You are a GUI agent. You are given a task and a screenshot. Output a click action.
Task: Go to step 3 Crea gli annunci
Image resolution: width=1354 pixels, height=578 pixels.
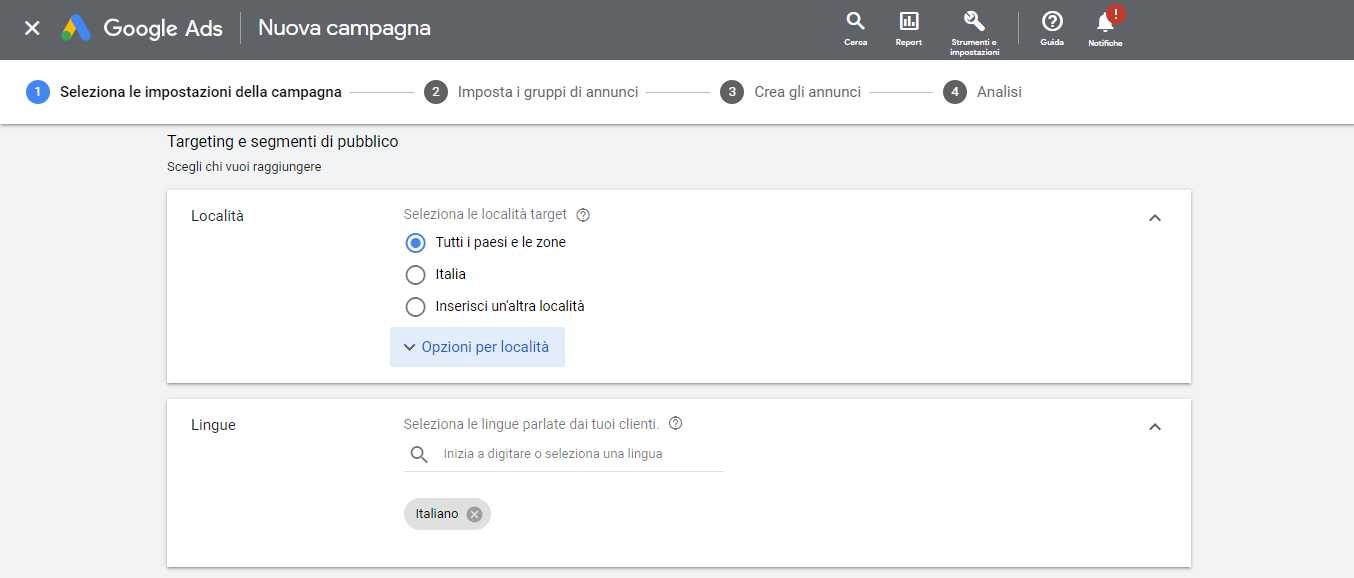(791, 92)
